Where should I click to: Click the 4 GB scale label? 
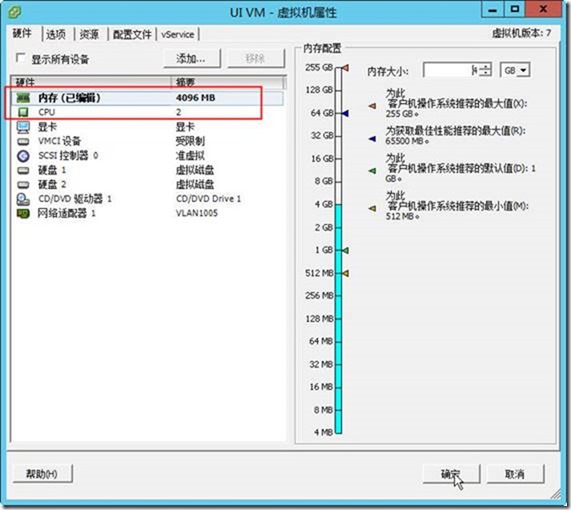(x=323, y=204)
